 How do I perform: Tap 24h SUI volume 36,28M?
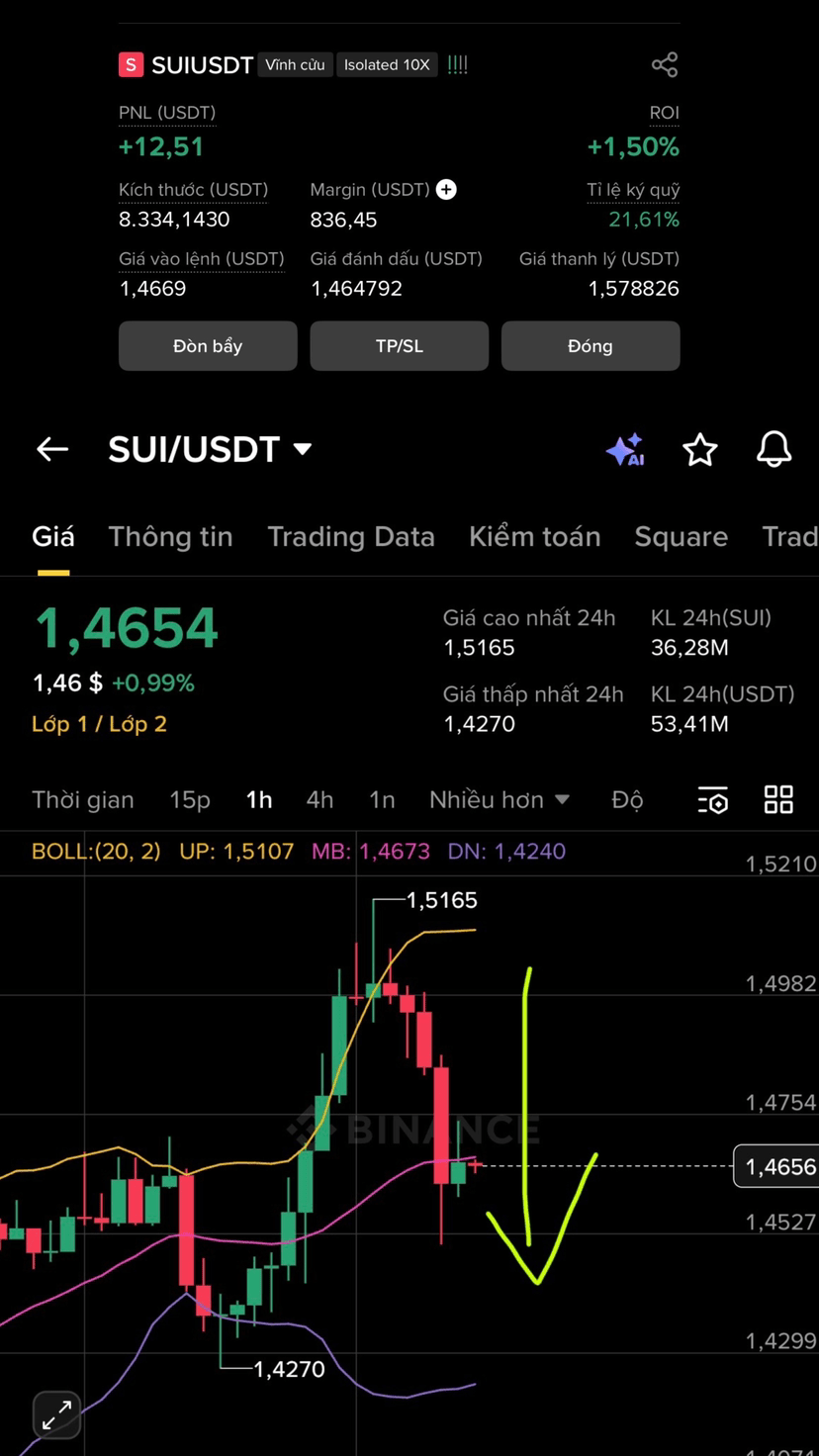click(x=689, y=648)
